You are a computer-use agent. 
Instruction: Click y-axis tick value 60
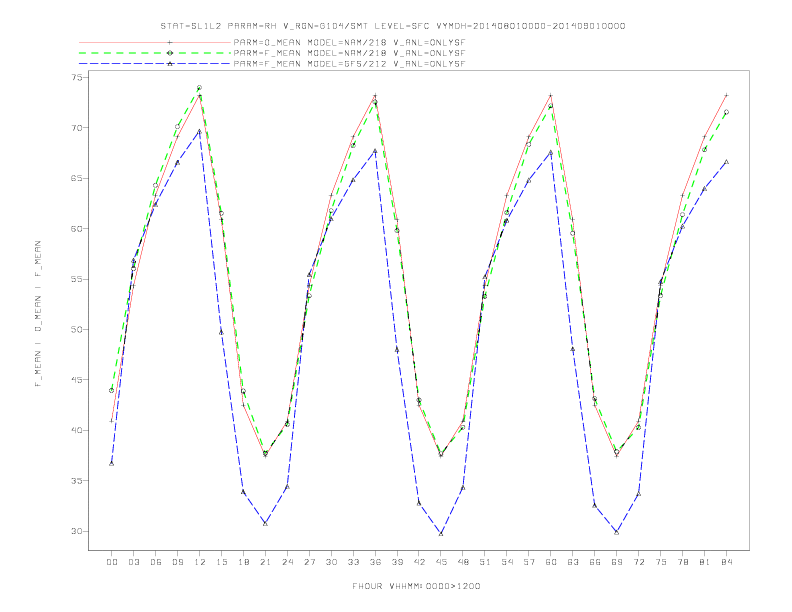tap(77, 229)
